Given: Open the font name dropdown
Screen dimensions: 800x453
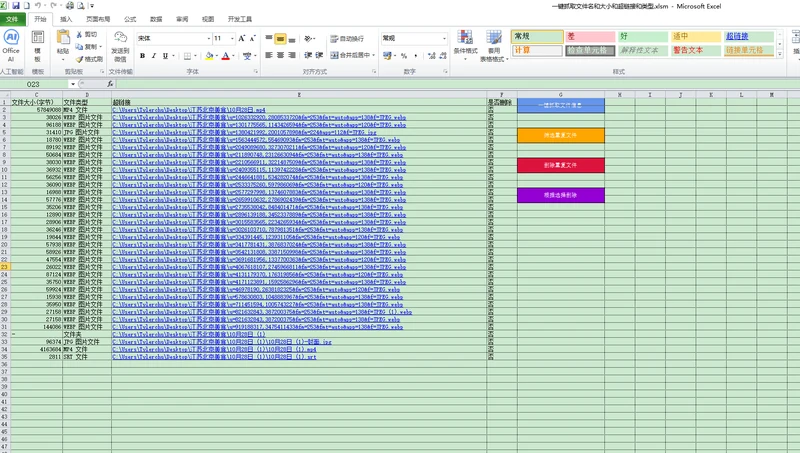Looking at the screenshot, I should tap(209, 38).
